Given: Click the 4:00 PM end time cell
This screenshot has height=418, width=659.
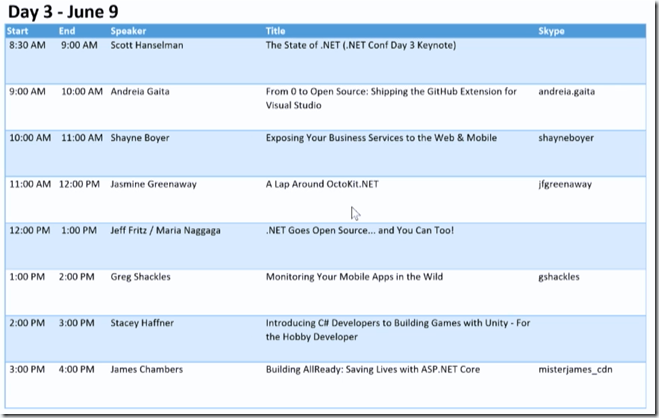Looking at the screenshot, I should coord(76,369).
